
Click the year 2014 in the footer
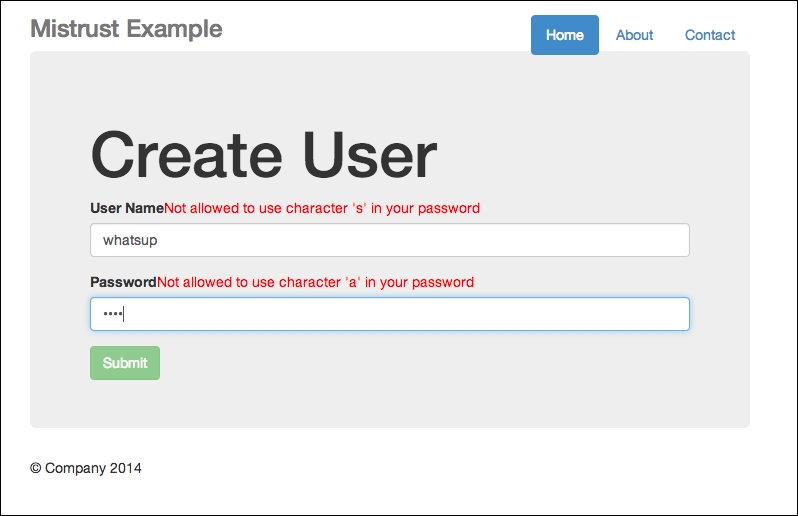pos(126,467)
